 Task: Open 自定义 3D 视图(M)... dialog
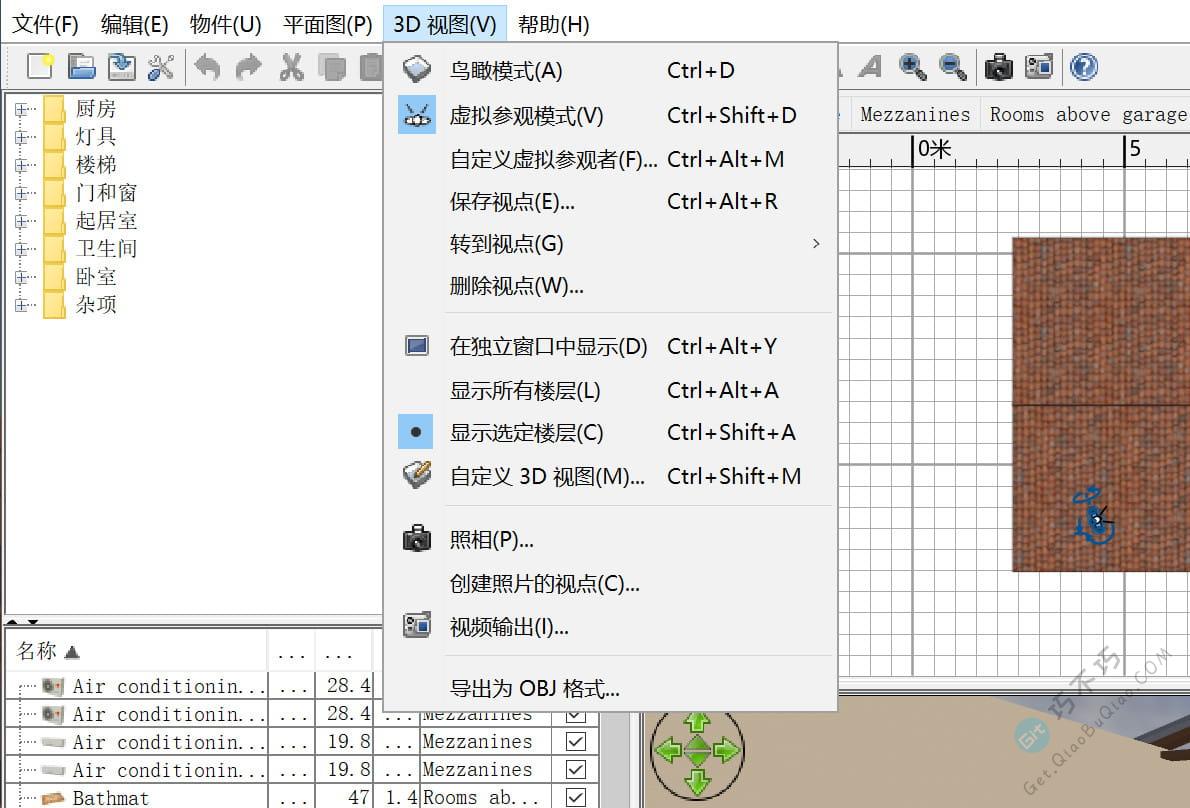[x=610, y=476]
